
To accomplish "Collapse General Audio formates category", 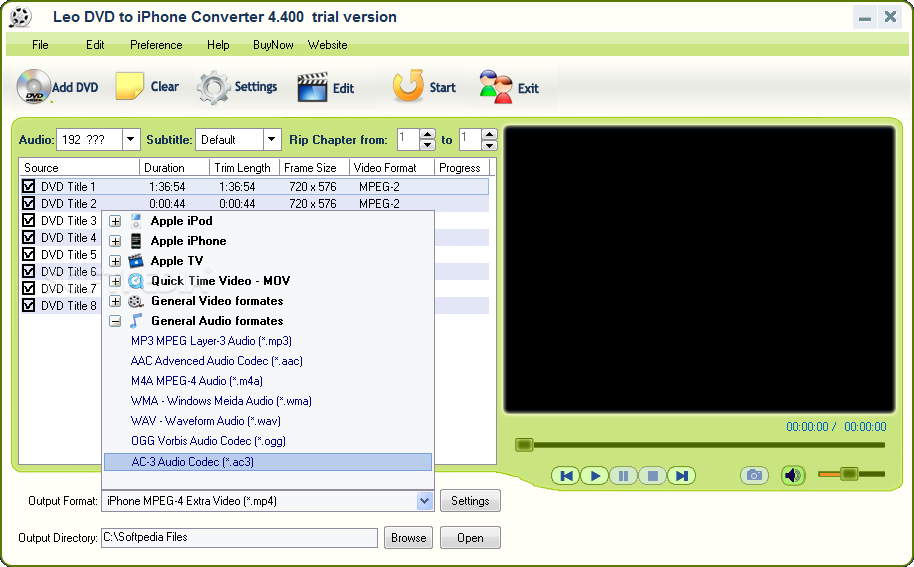I will pos(115,321).
